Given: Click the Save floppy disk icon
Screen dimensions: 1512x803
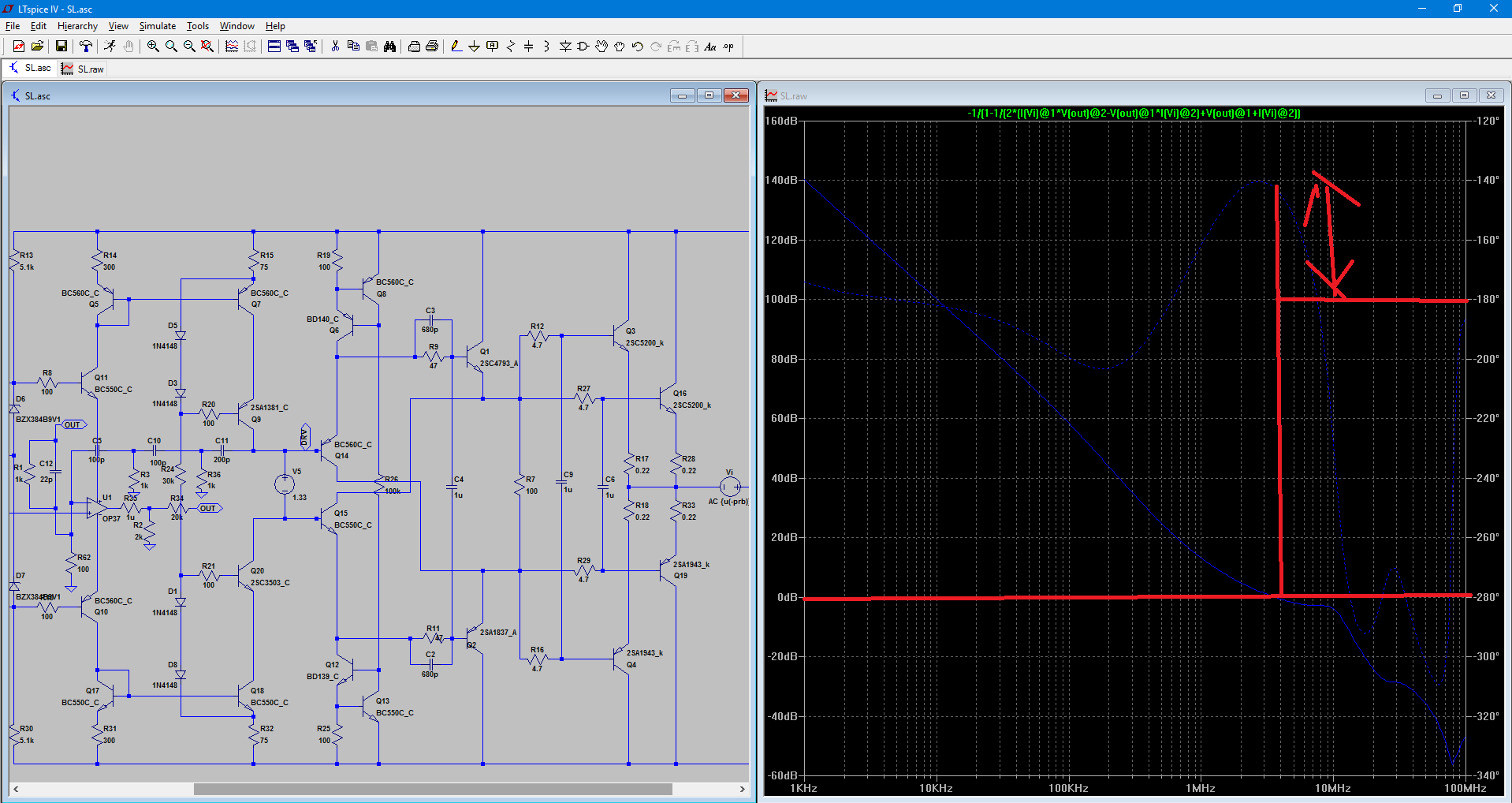Looking at the screenshot, I should pyautogui.click(x=61, y=47).
